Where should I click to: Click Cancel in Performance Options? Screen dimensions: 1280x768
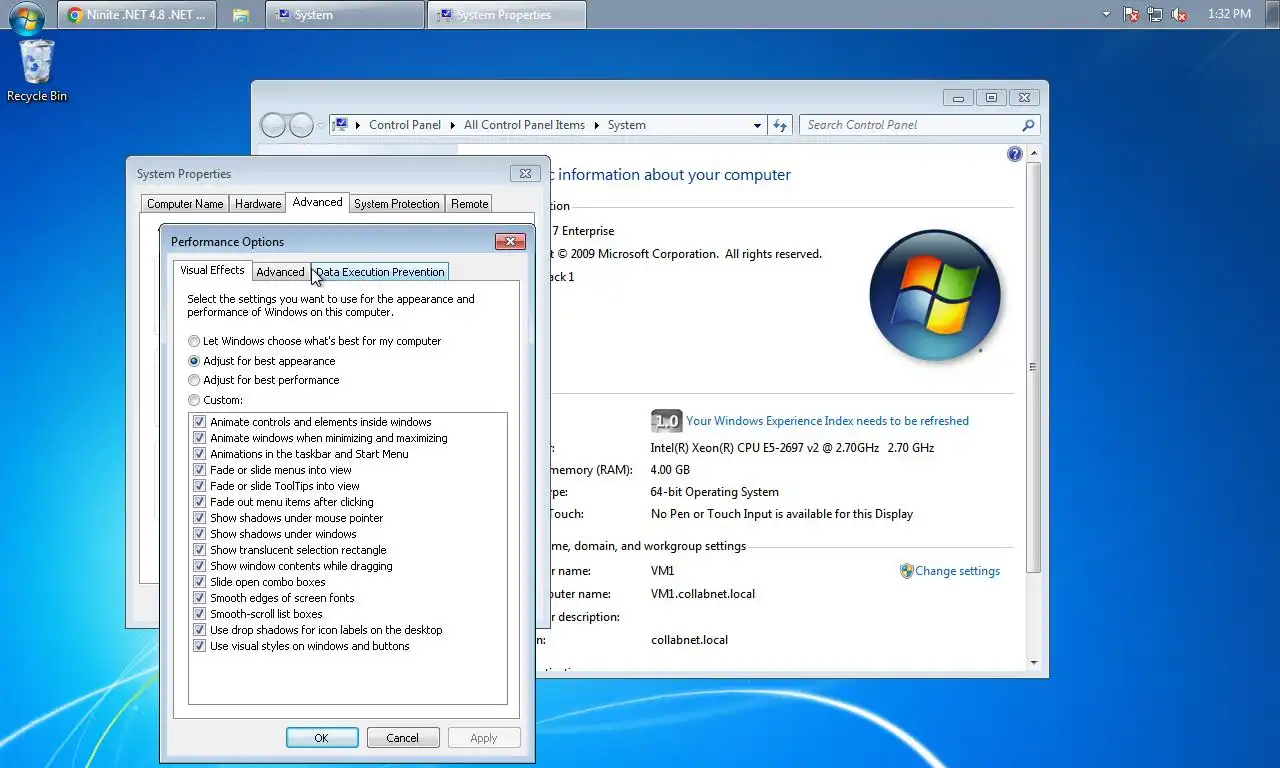(403, 738)
